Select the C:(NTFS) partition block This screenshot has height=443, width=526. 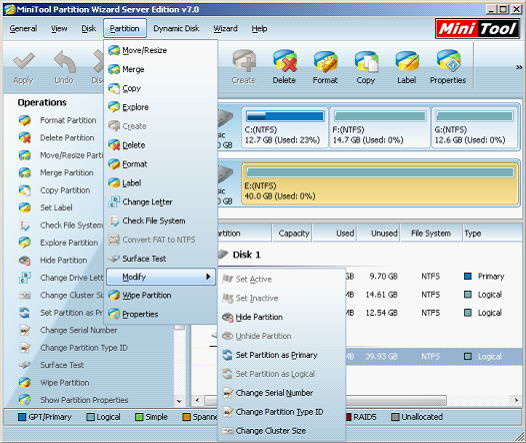285,127
